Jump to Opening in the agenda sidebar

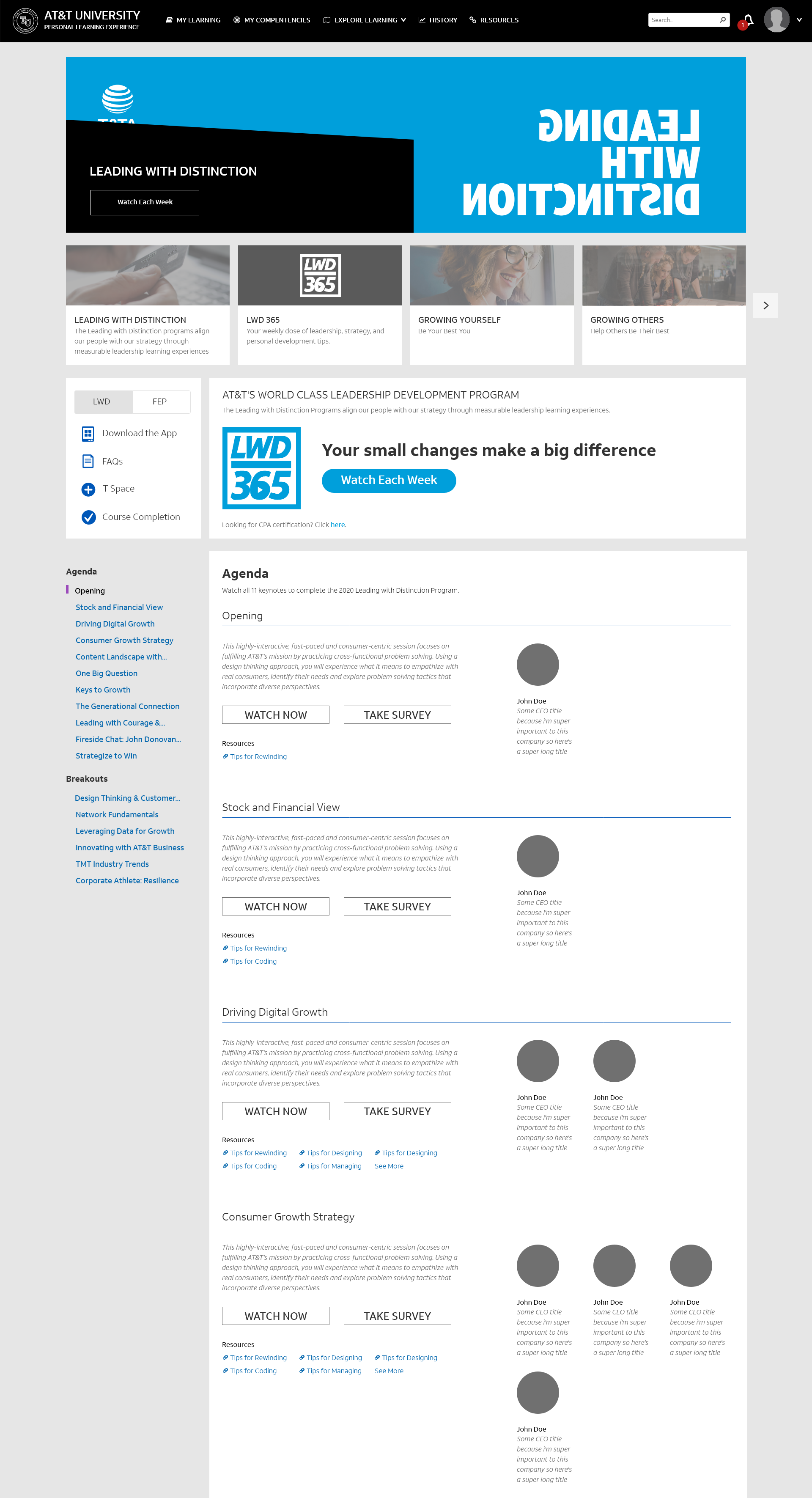click(x=90, y=591)
